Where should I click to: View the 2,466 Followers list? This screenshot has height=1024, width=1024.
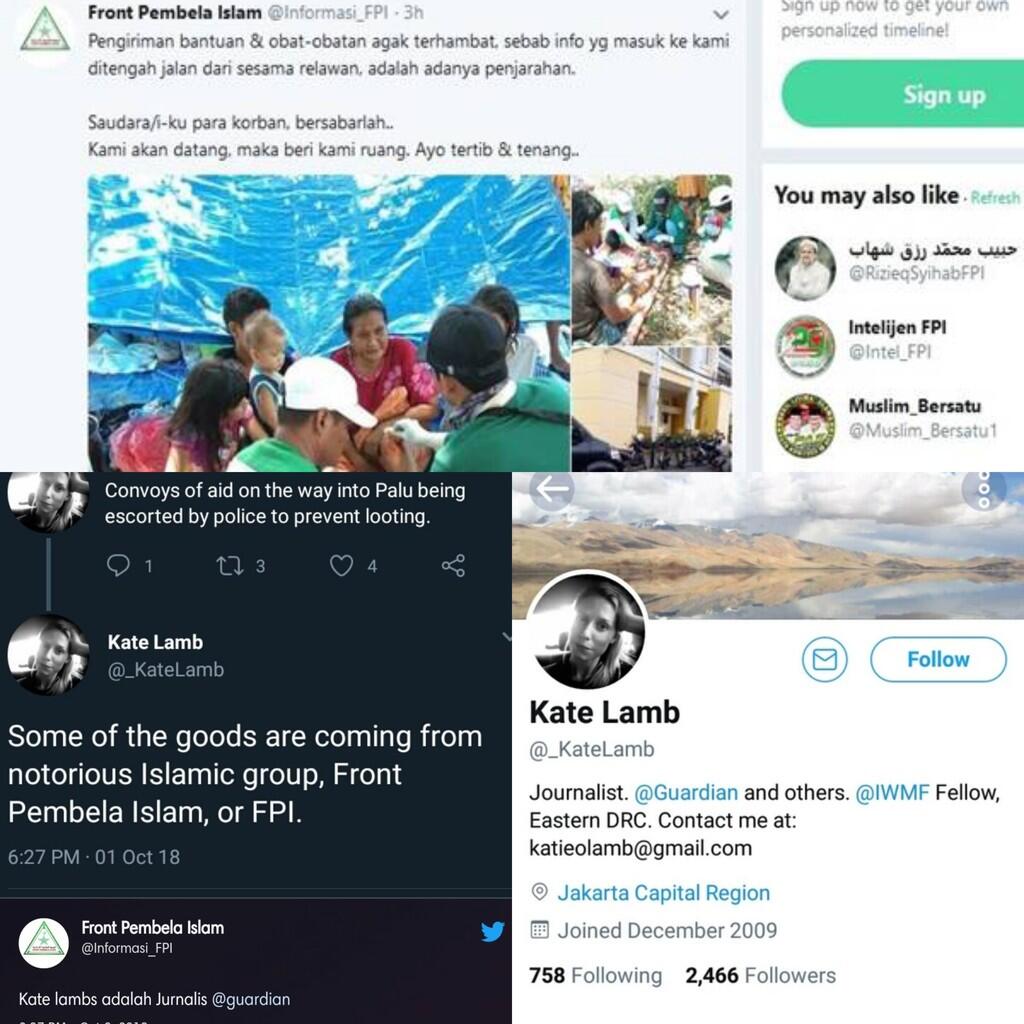click(760, 976)
